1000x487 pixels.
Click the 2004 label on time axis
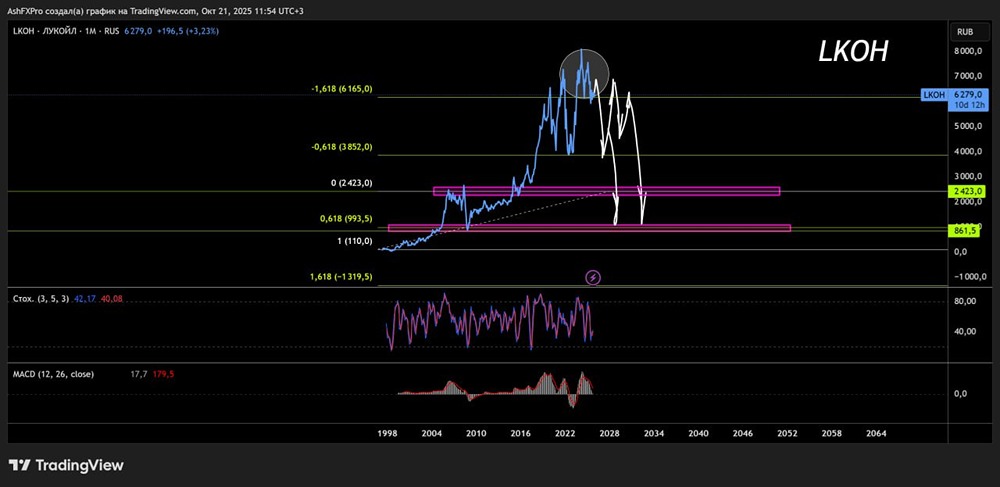coord(432,433)
